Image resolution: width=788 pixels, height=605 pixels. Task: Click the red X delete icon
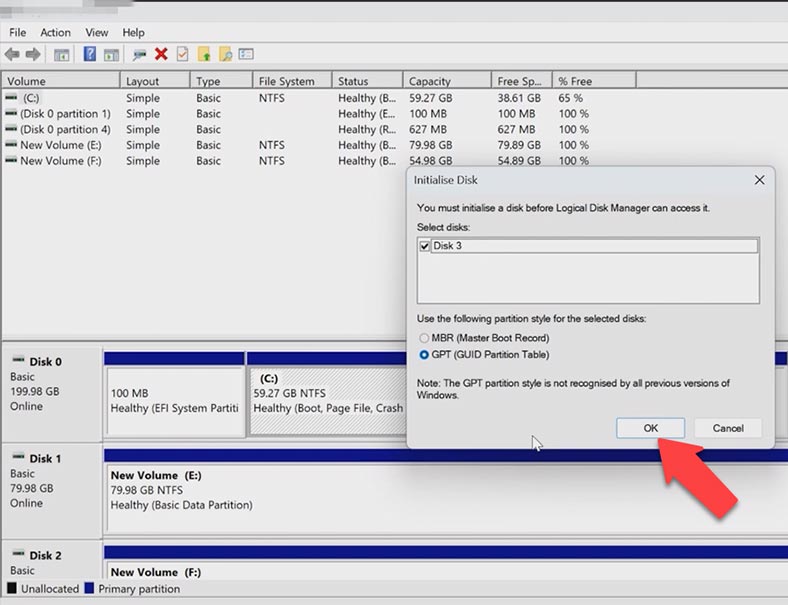tap(161, 54)
